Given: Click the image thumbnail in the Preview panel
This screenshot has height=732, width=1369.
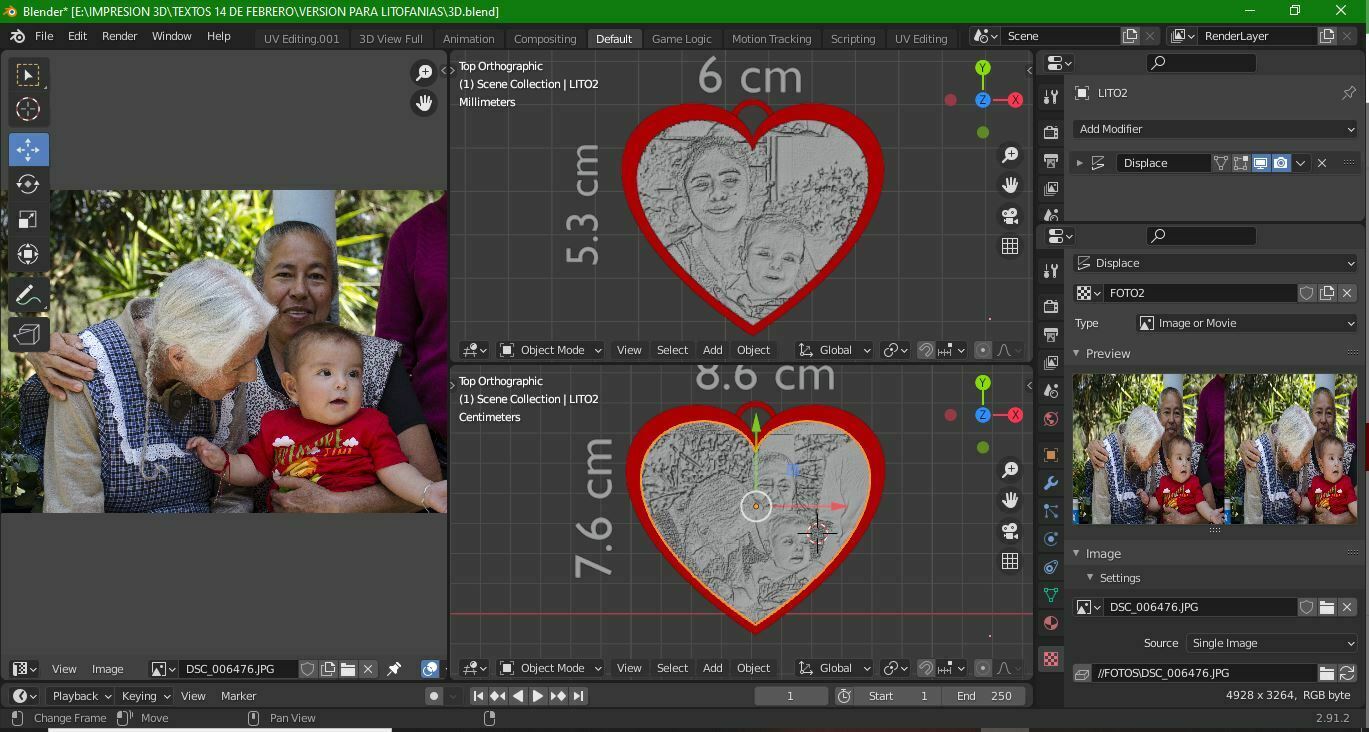Looking at the screenshot, I should [x=1214, y=448].
